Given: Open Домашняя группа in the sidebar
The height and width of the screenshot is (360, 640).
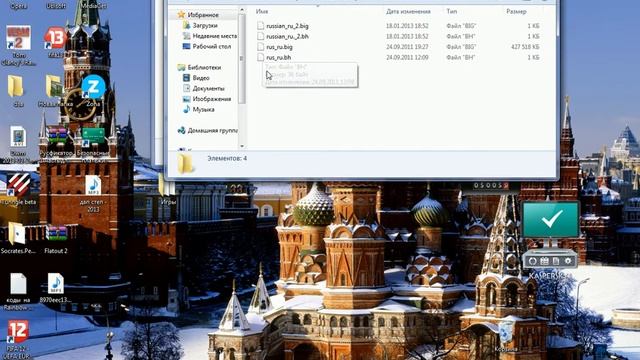Looking at the screenshot, I should [212, 131].
